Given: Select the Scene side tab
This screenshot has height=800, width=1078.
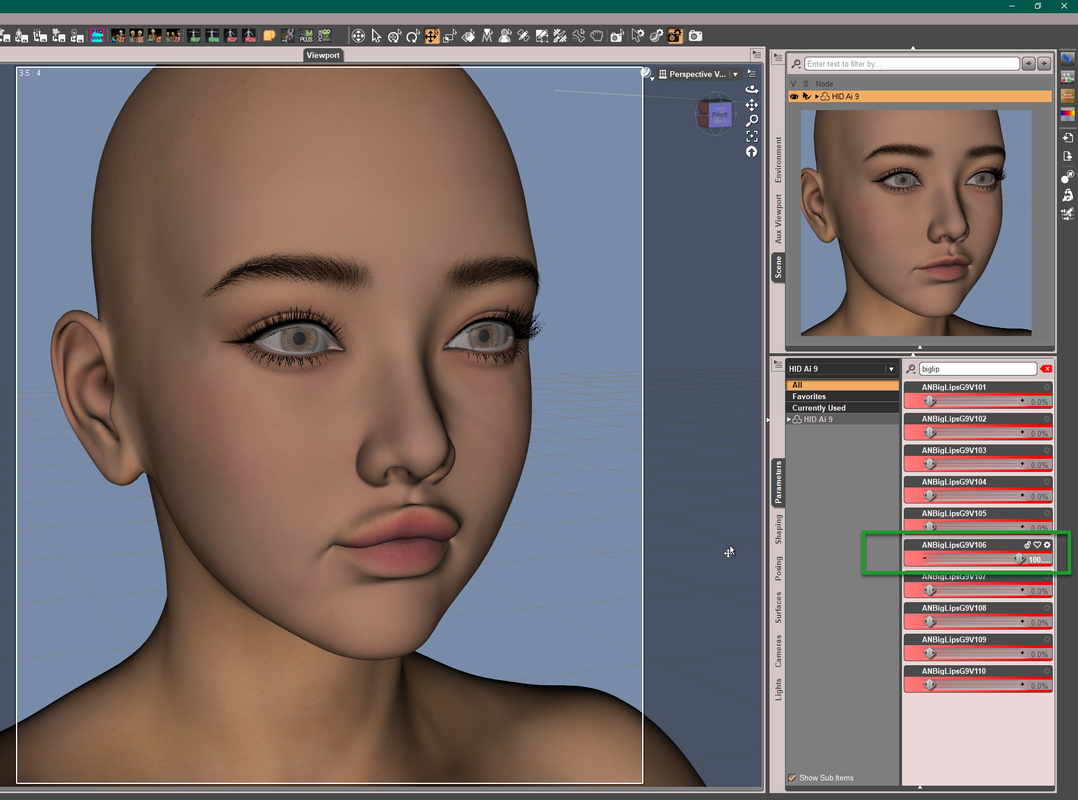Looking at the screenshot, I should 778,267.
